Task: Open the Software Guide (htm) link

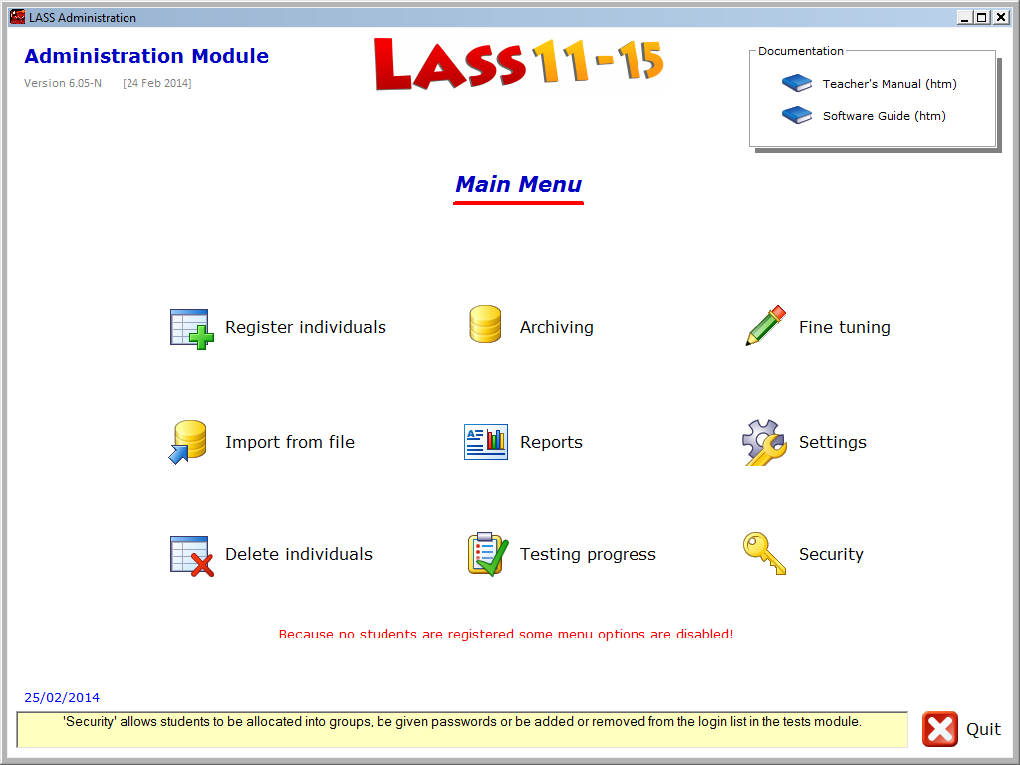Action: coord(884,116)
